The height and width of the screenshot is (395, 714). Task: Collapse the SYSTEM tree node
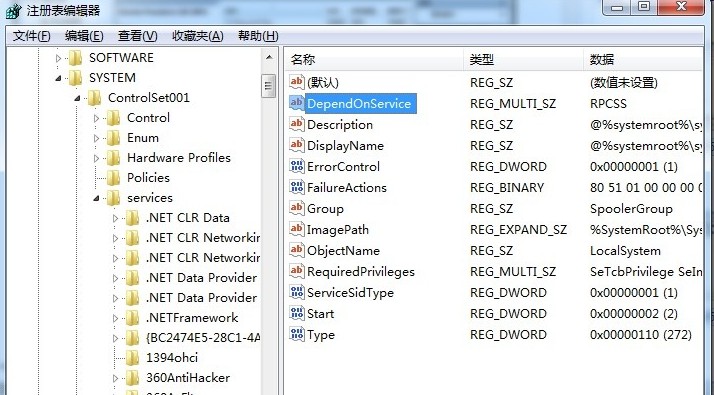tap(58, 78)
